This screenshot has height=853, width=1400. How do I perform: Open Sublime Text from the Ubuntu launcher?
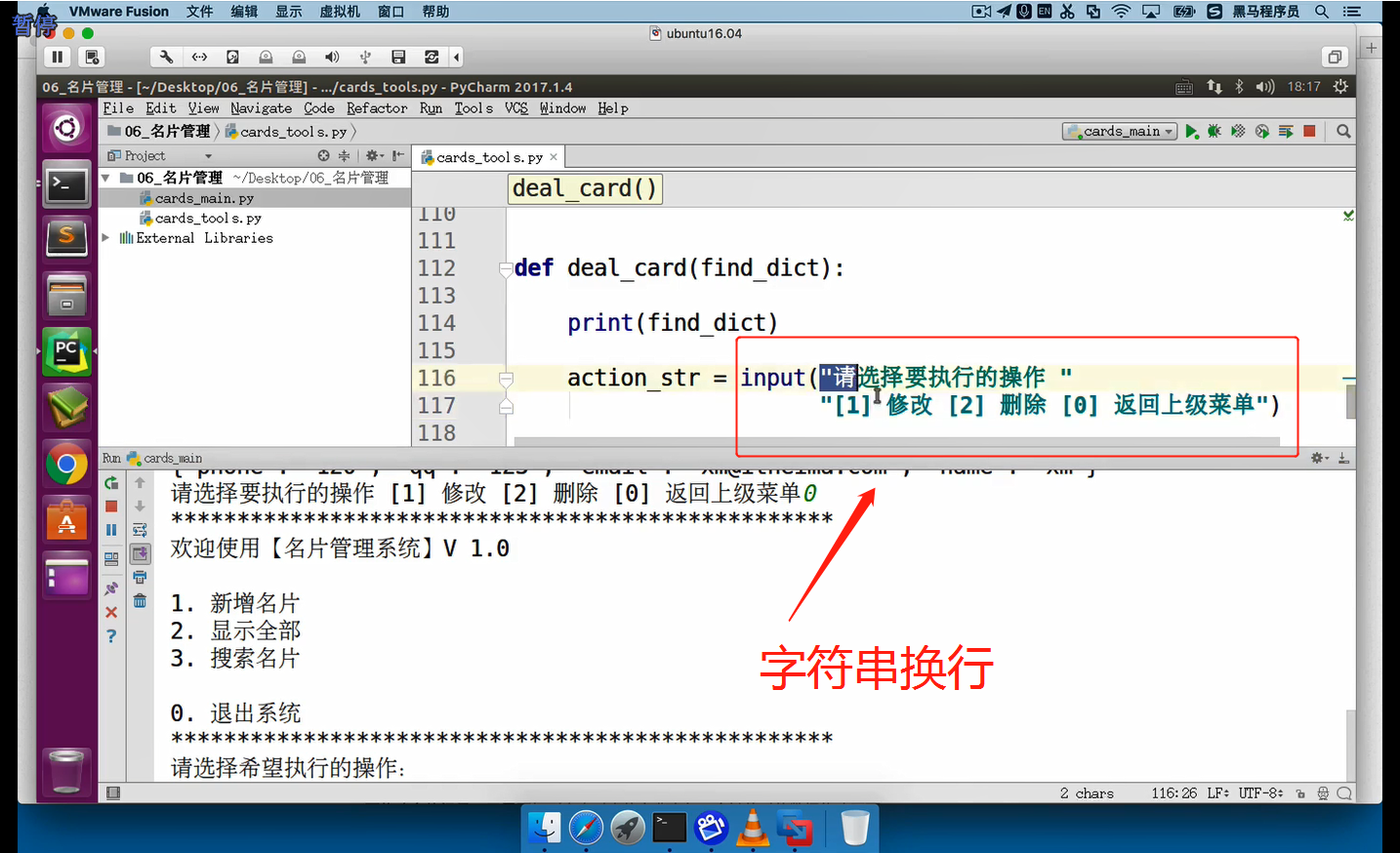[66, 239]
